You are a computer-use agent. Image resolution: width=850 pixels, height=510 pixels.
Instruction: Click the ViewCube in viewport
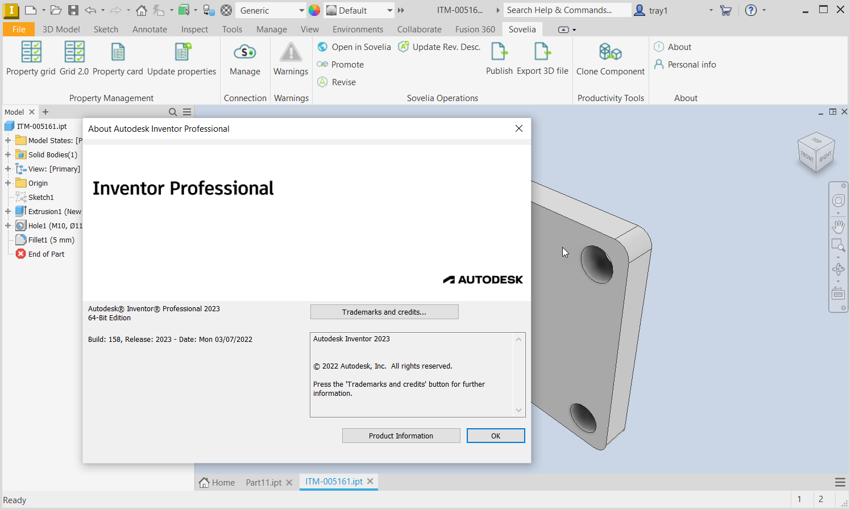pyautogui.click(x=816, y=152)
